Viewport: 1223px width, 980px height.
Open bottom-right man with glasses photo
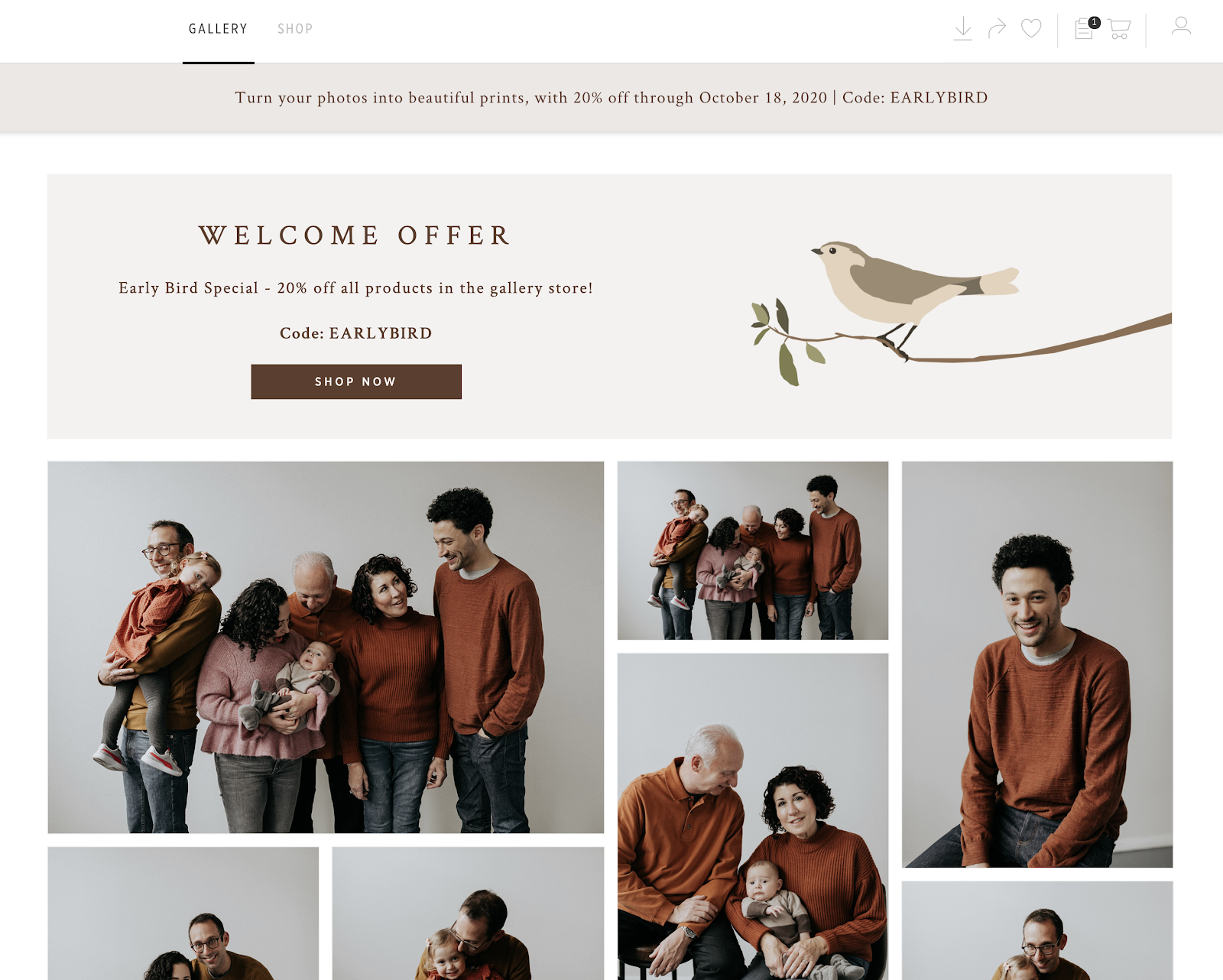click(1037, 930)
